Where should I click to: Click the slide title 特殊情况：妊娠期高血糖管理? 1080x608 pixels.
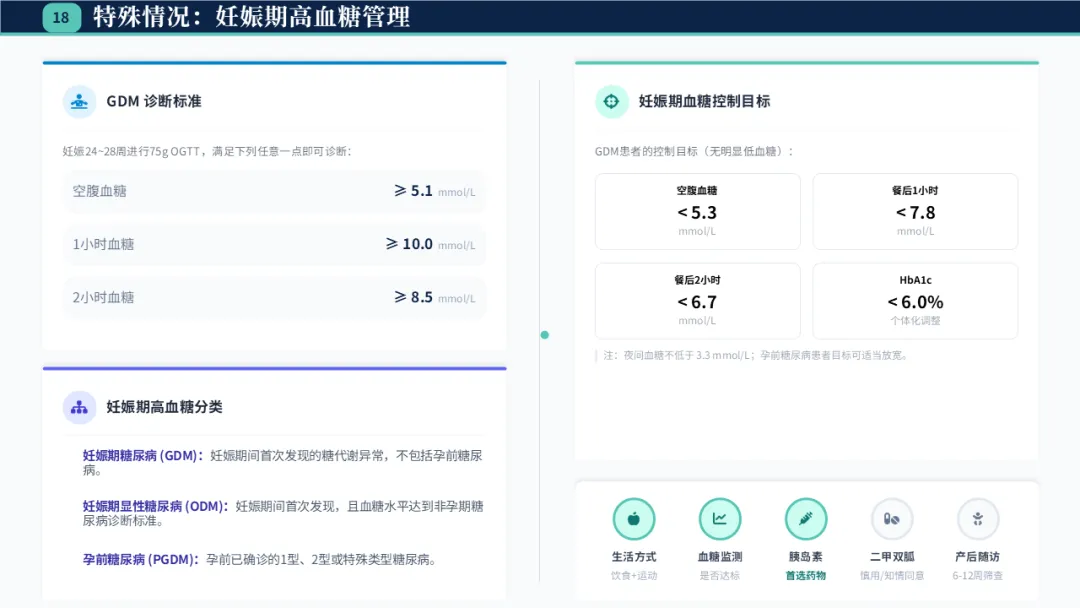point(251,17)
